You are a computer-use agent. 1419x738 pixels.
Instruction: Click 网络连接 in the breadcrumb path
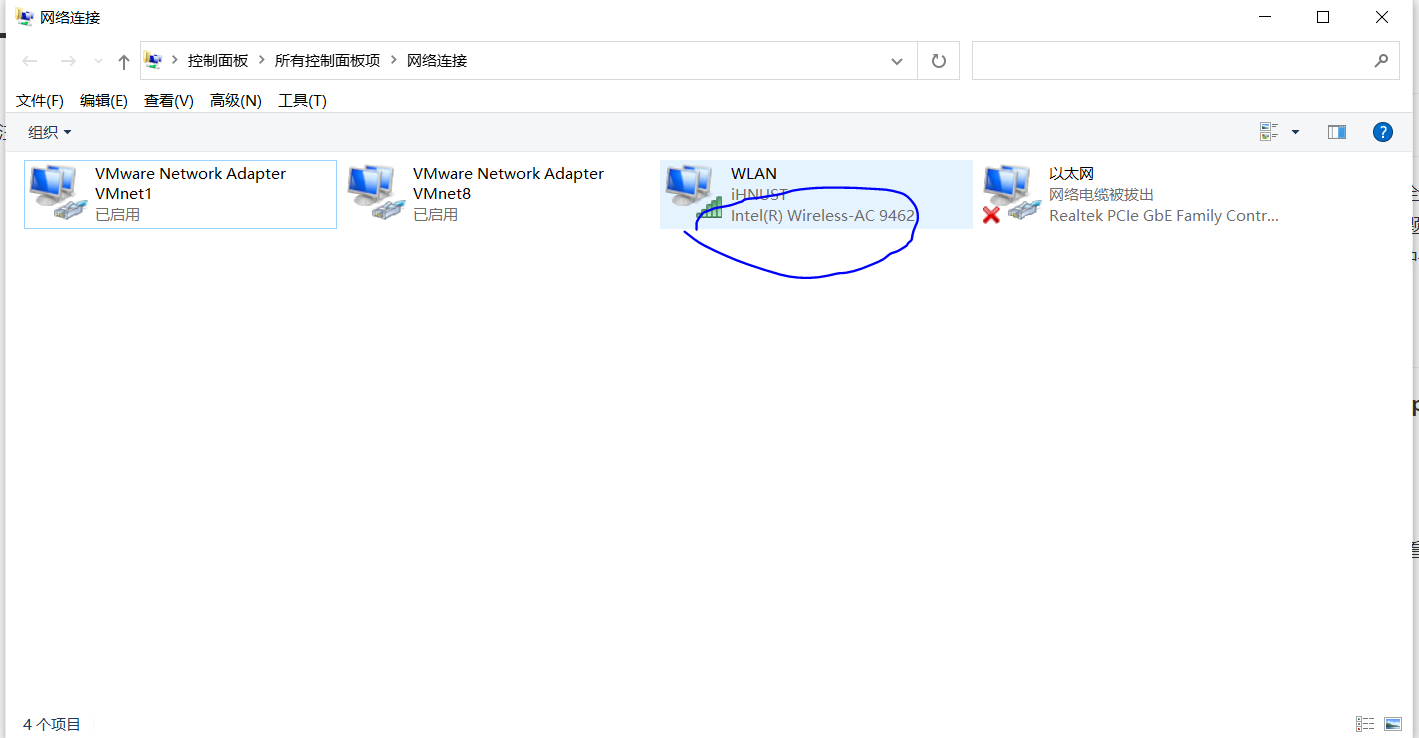point(437,60)
